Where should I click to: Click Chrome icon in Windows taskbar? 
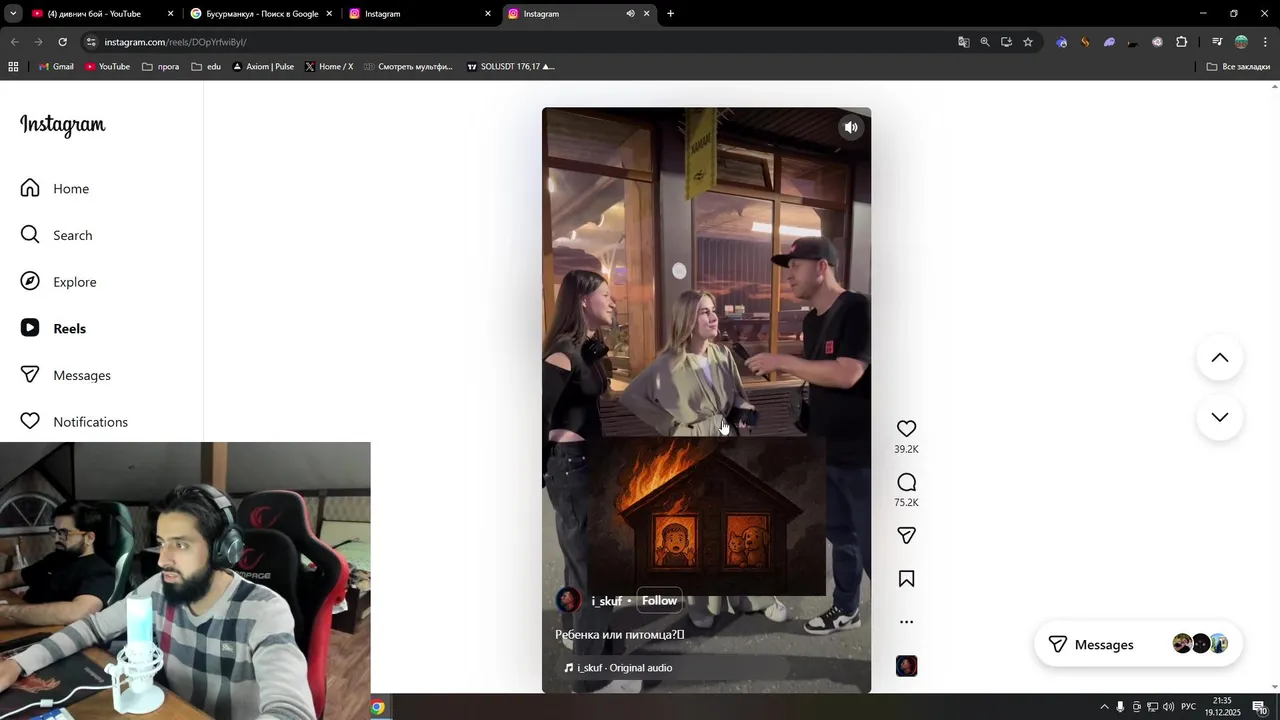(x=378, y=707)
